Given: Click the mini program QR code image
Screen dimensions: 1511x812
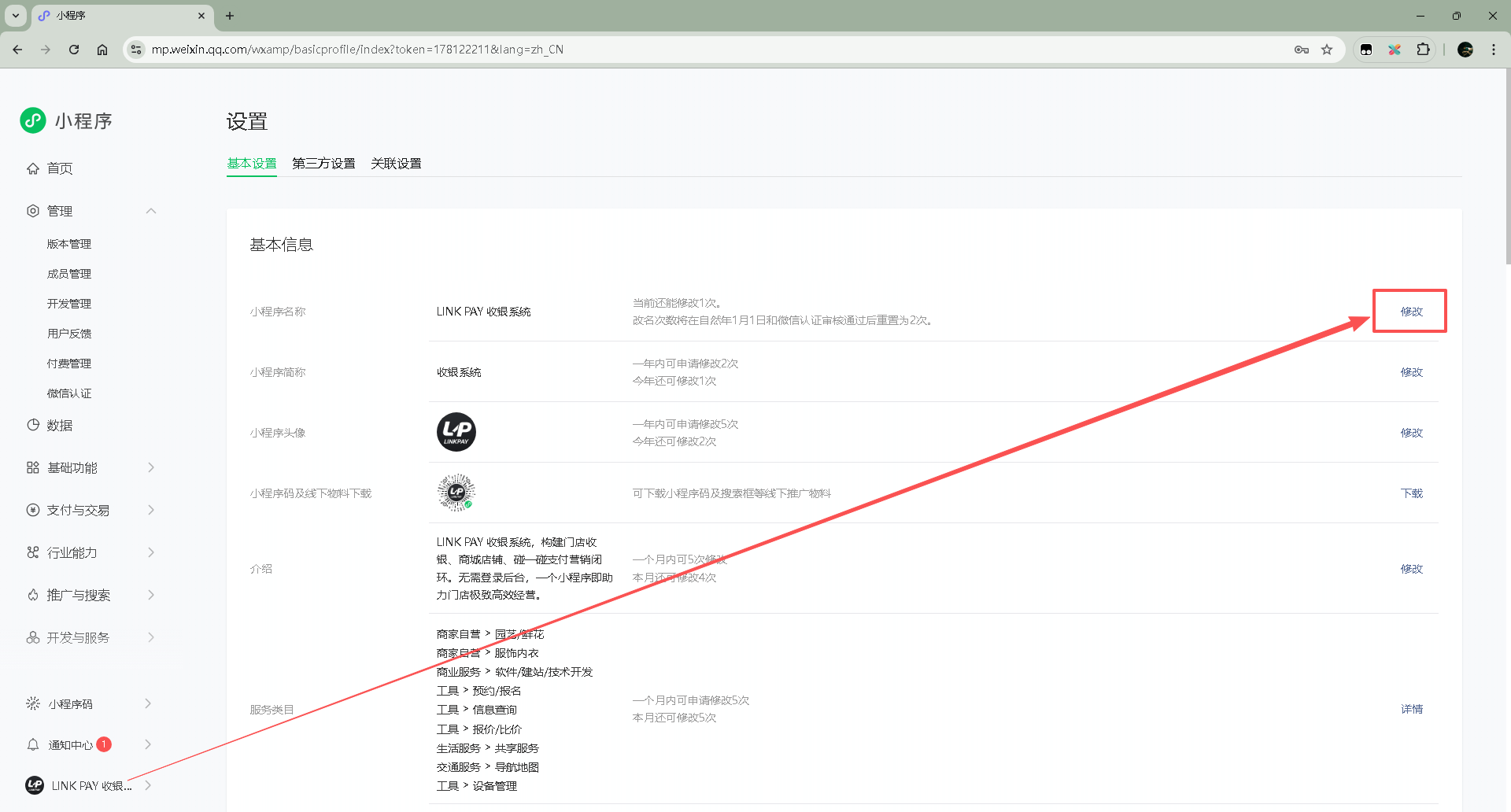Looking at the screenshot, I should click(456, 493).
